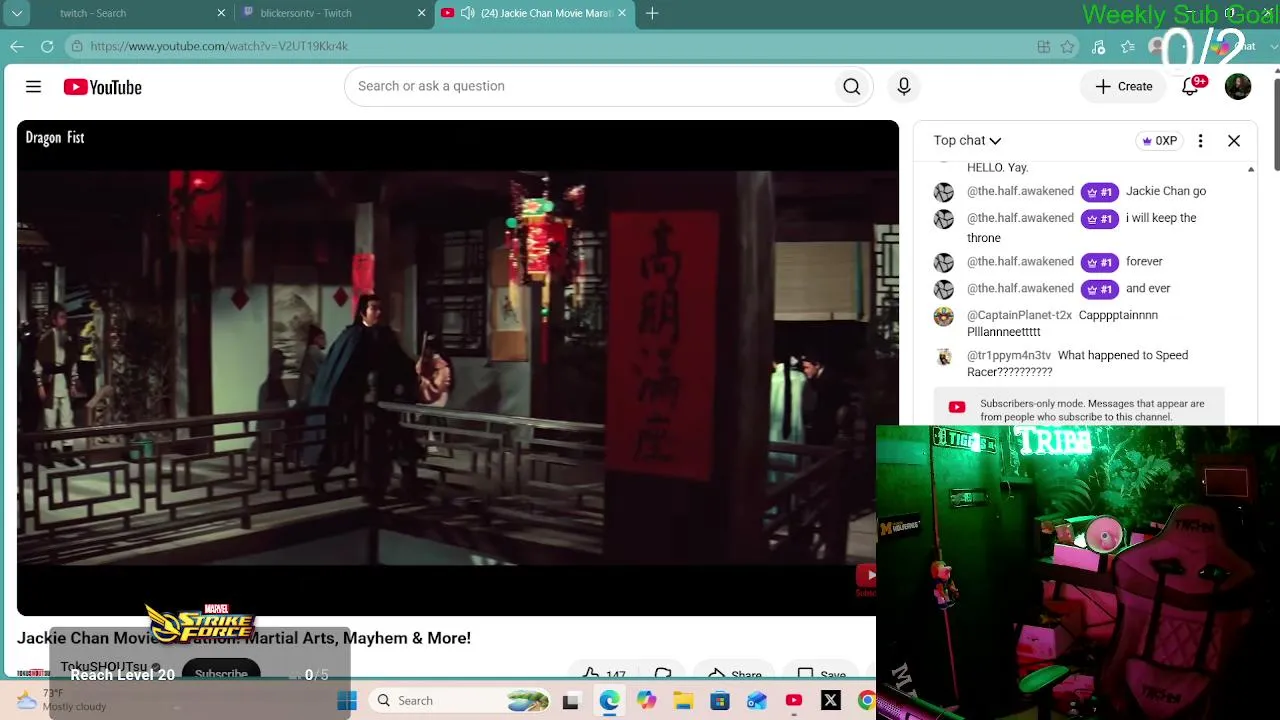Open the weather widget showing Mostly cloudy
This screenshot has width=1280, height=720.
pos(62,700)
